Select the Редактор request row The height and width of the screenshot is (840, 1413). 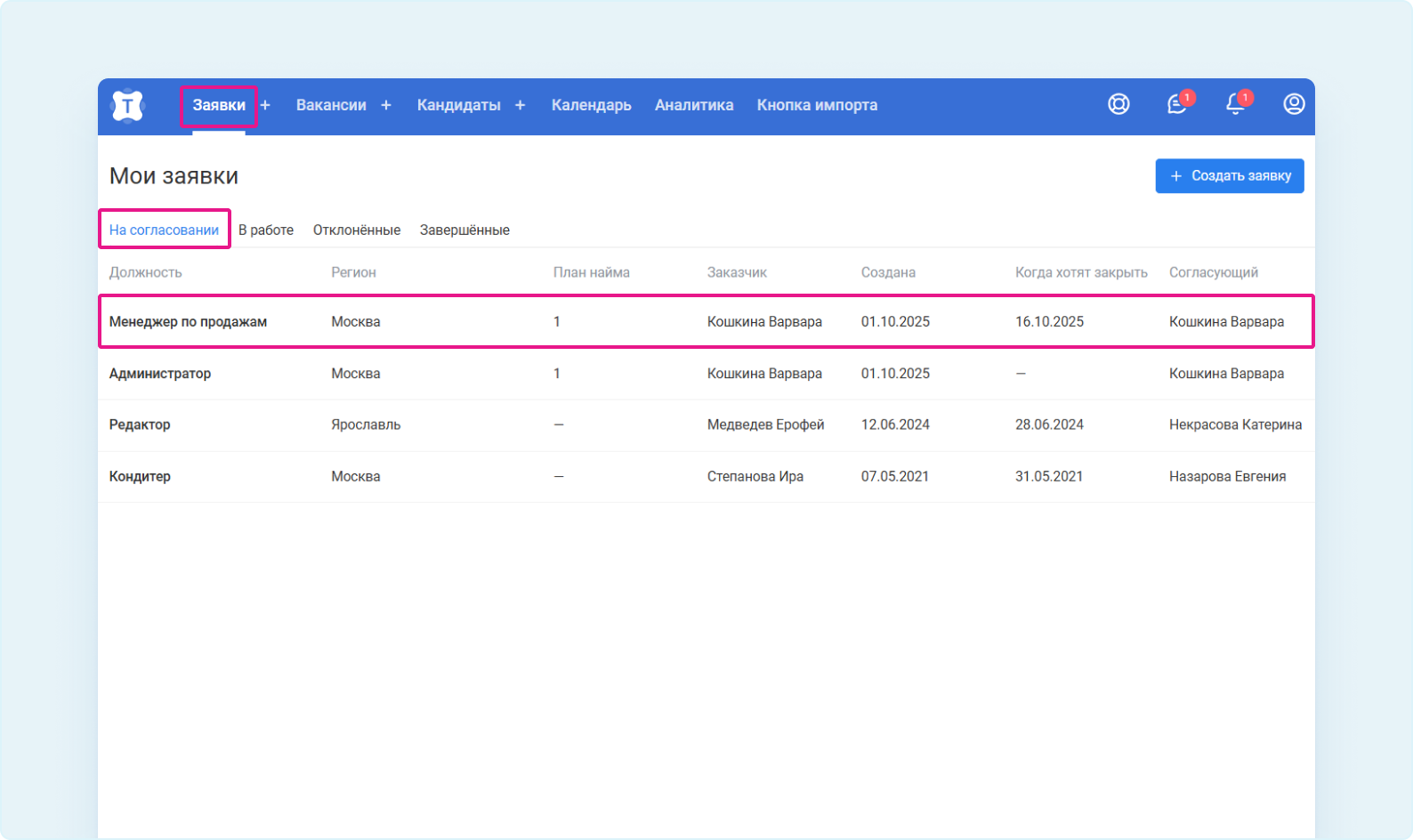coord(140,424)
